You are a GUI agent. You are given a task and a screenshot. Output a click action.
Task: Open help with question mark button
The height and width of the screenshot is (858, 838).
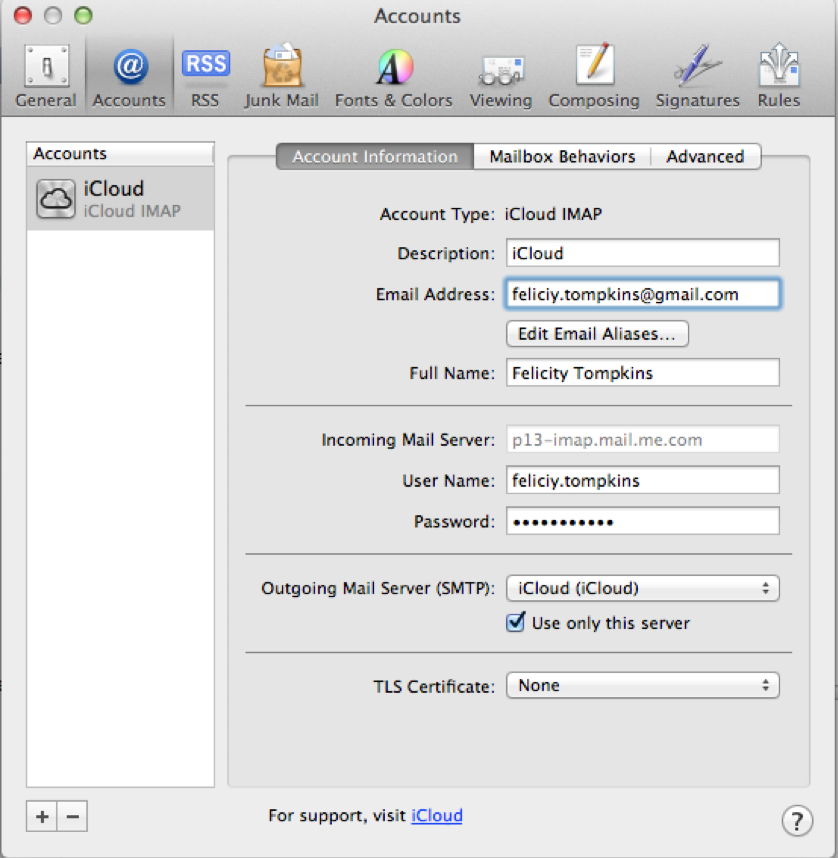(x=797, y=820)
